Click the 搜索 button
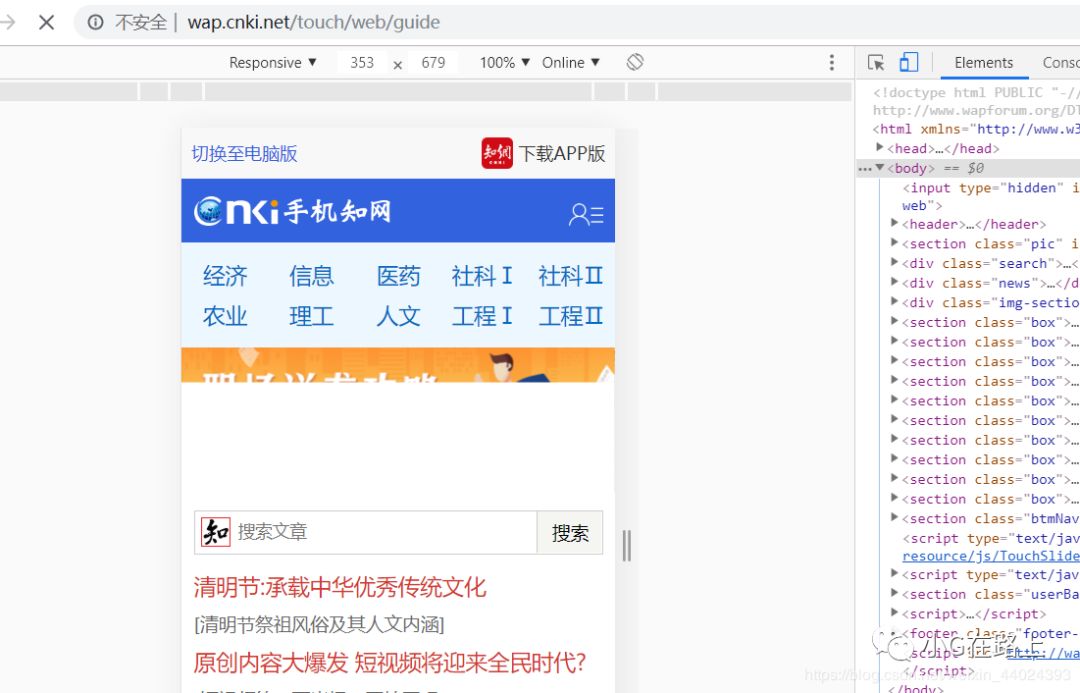The height and width of the screenshot is (693, 1080). pyautogui.click(x=570, y=532)
